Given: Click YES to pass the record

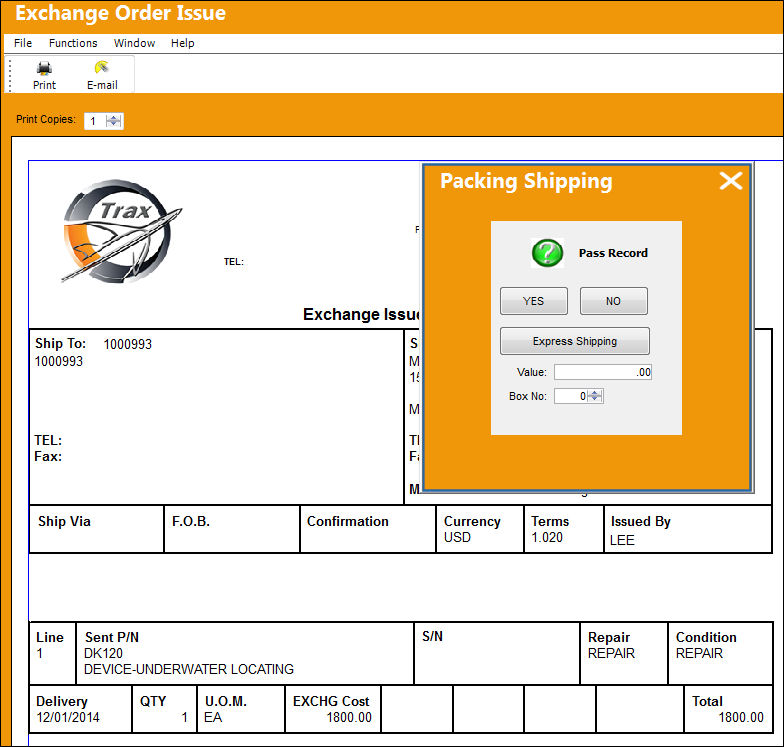Looking at the screenshot, I should tap(534, 301).
